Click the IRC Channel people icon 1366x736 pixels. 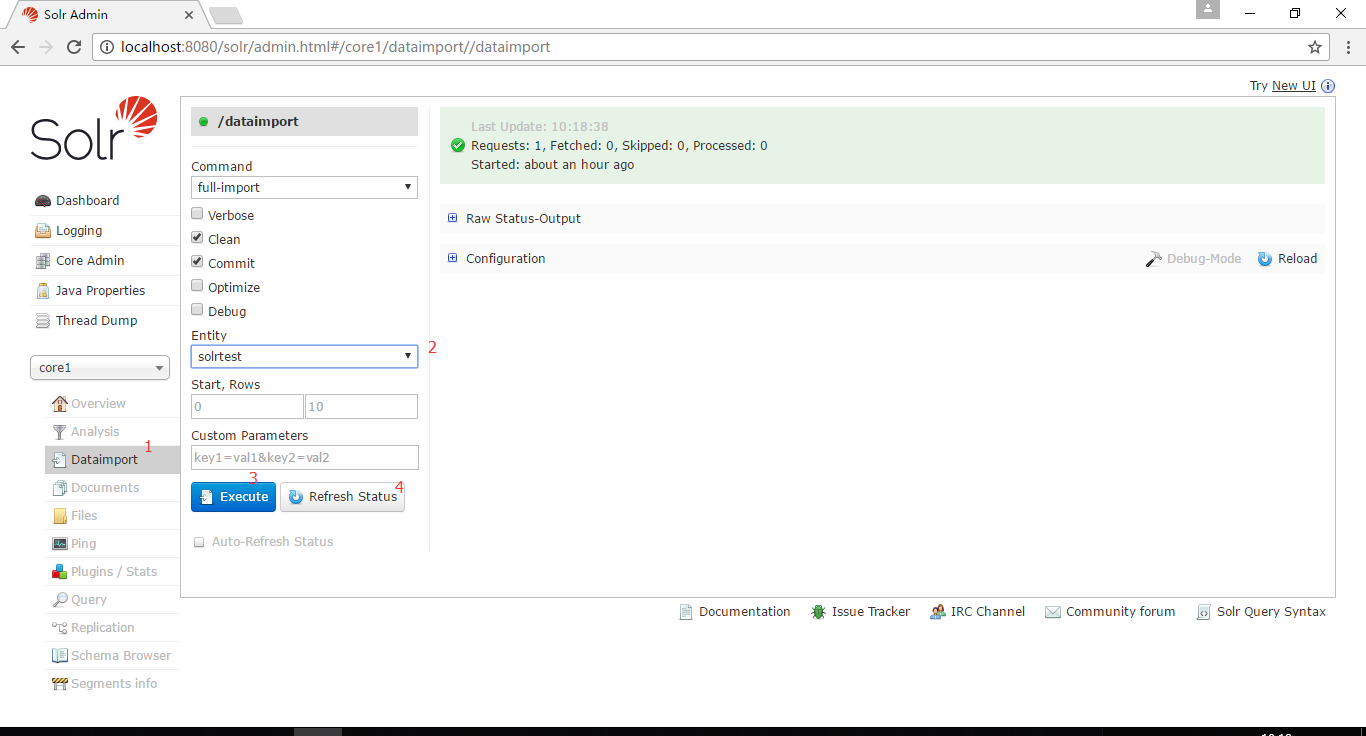coord(938,612)
